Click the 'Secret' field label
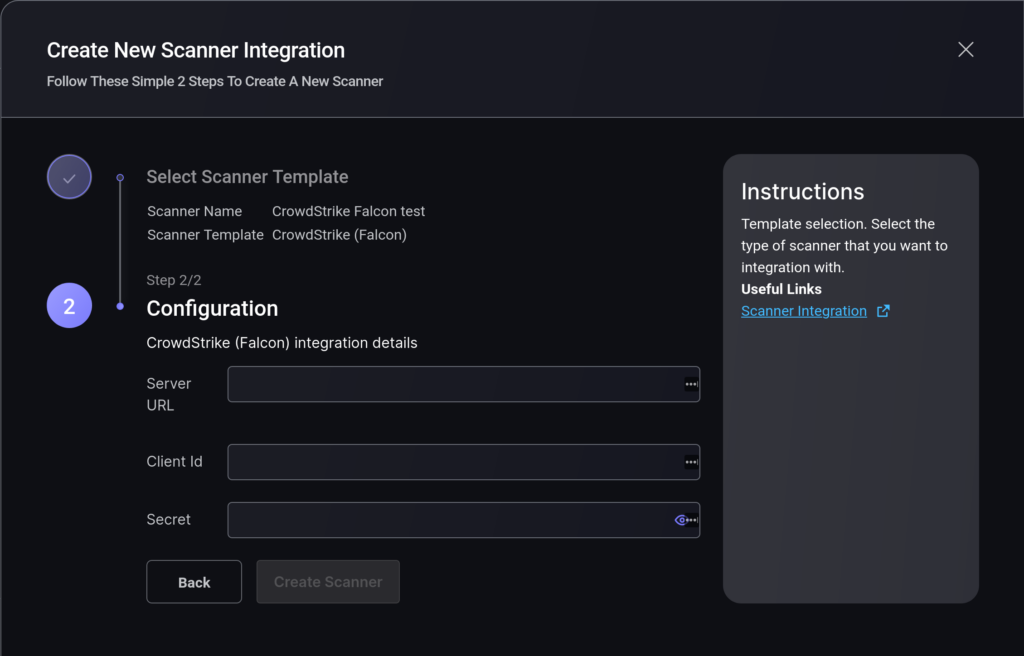This screenshot has height=656, width=1024. pyautogui.click(x=168, y=519)
